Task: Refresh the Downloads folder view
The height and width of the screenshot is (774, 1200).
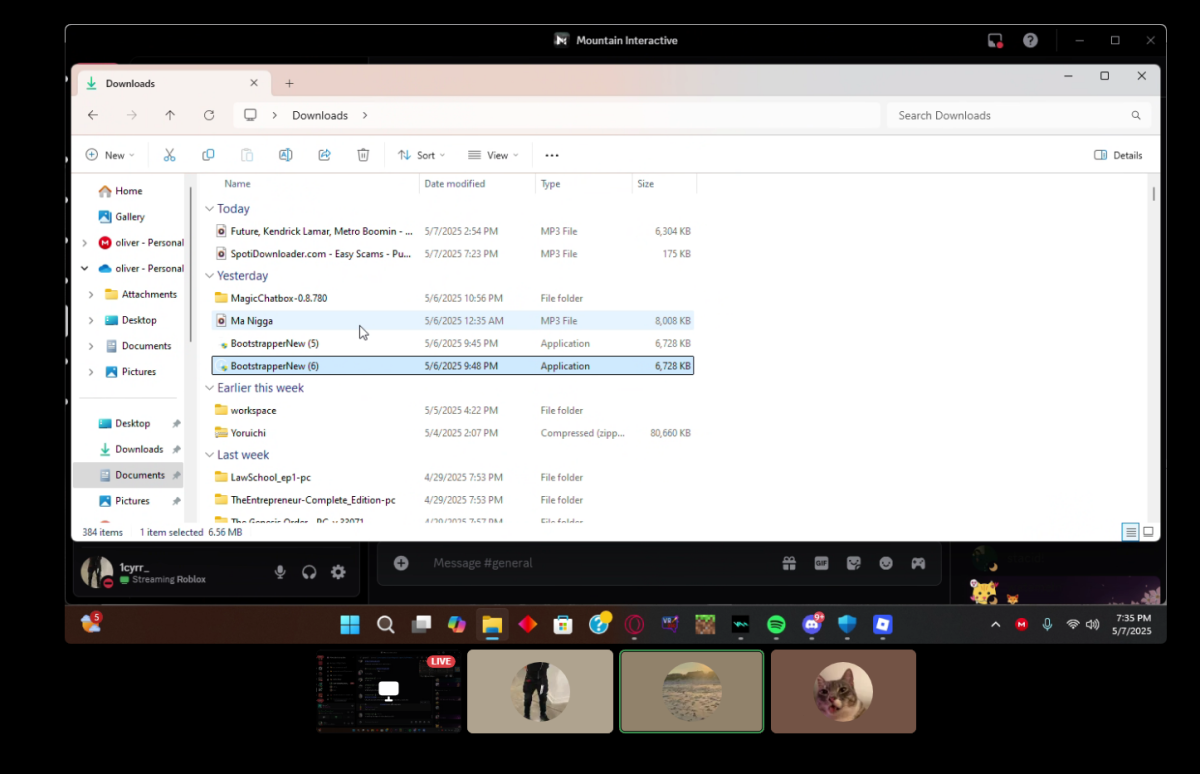Action: [x=209, y=115]
